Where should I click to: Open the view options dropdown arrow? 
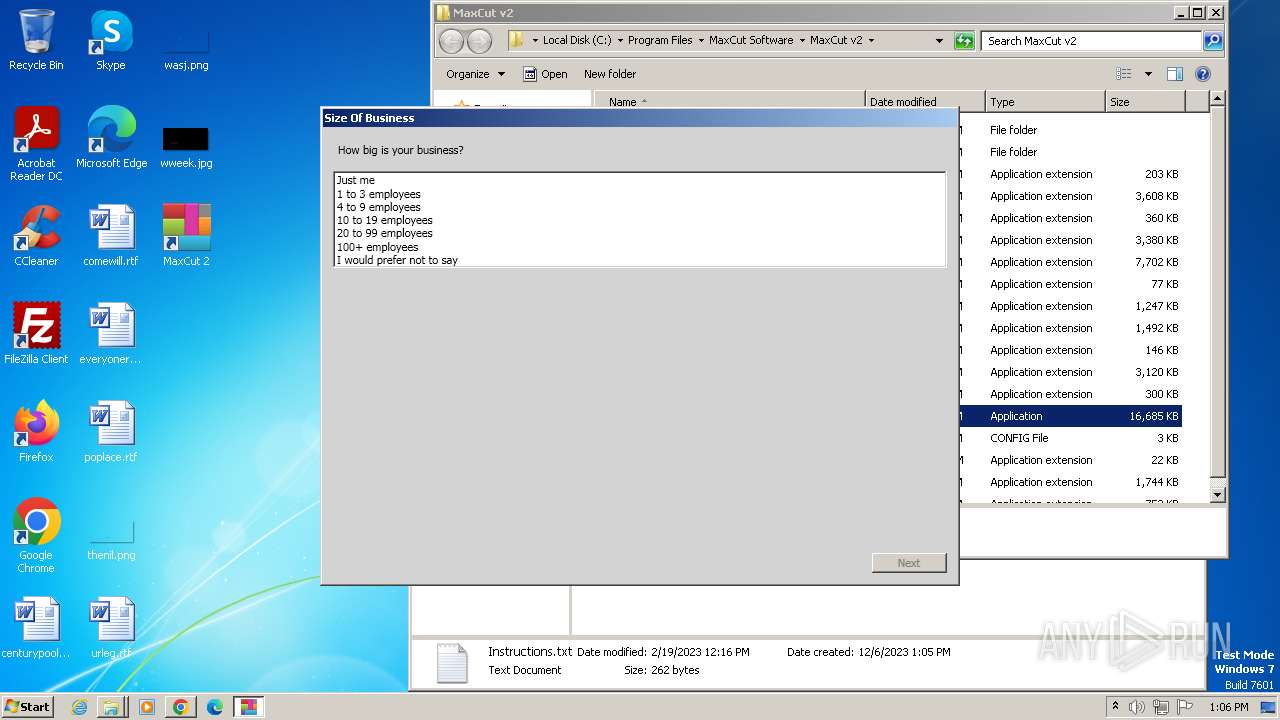[x=1148, y=74]
